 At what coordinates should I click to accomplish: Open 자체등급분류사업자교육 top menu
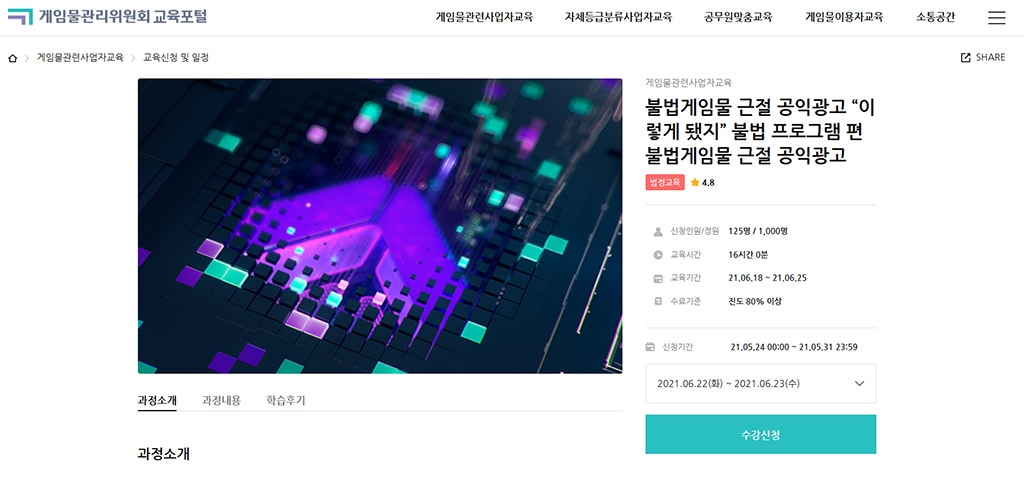[618, 18]
